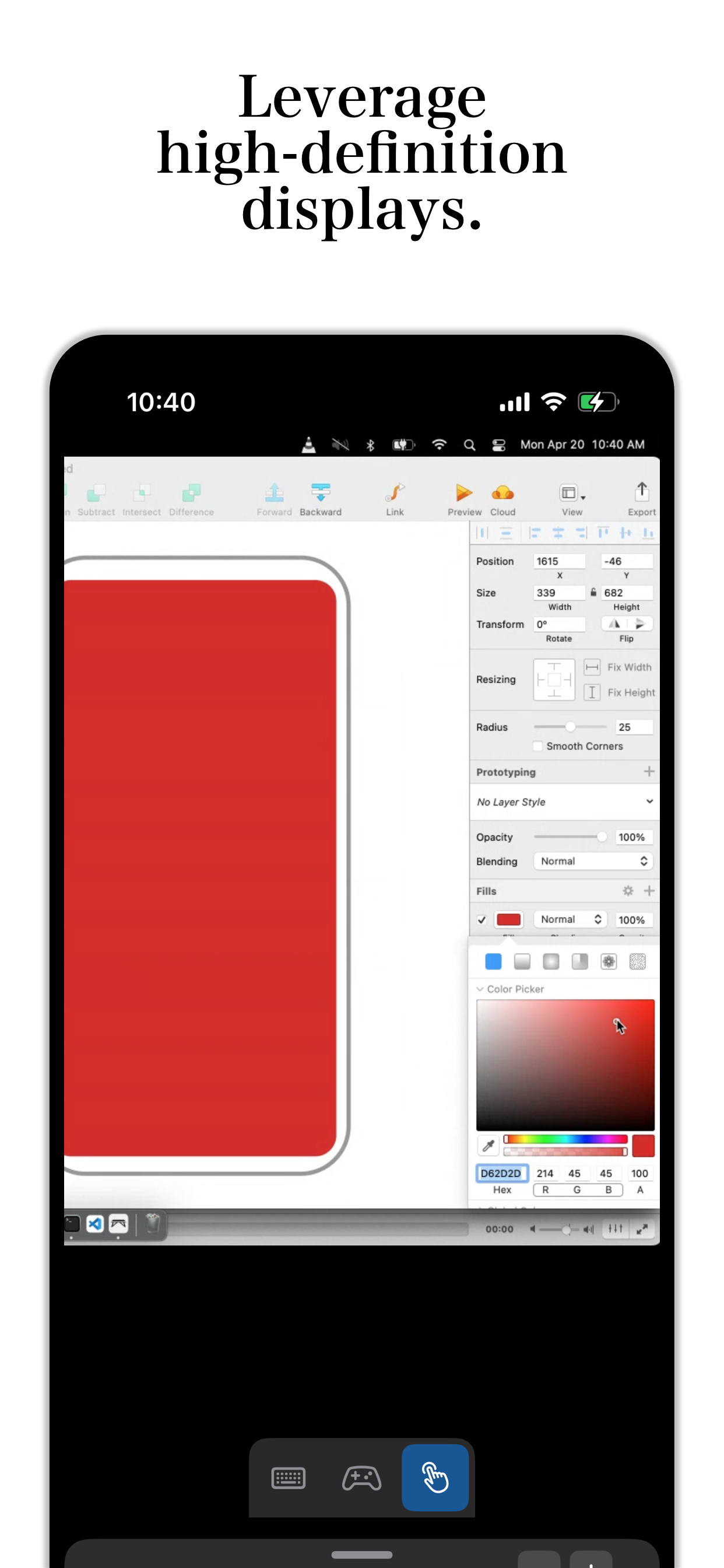The height and width of the screenshot is (1568, 724).
Task: Click the Subtract boolean tool
Action: click(96, 500)
